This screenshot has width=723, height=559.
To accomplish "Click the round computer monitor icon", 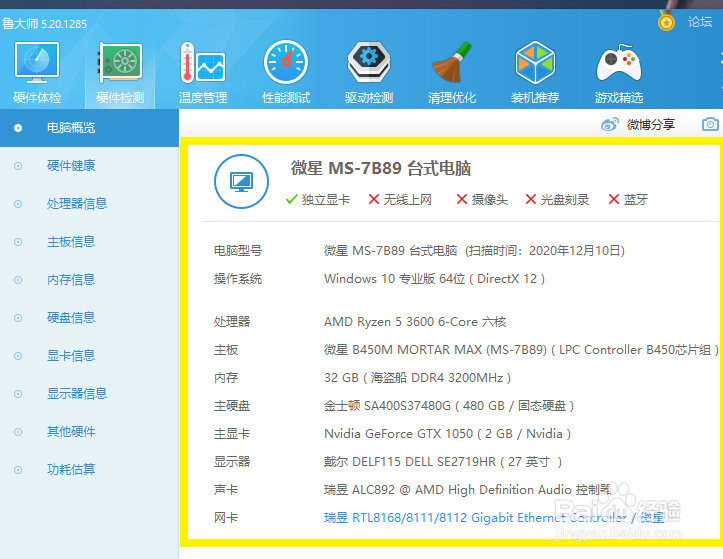I will [x=241, y=181].
